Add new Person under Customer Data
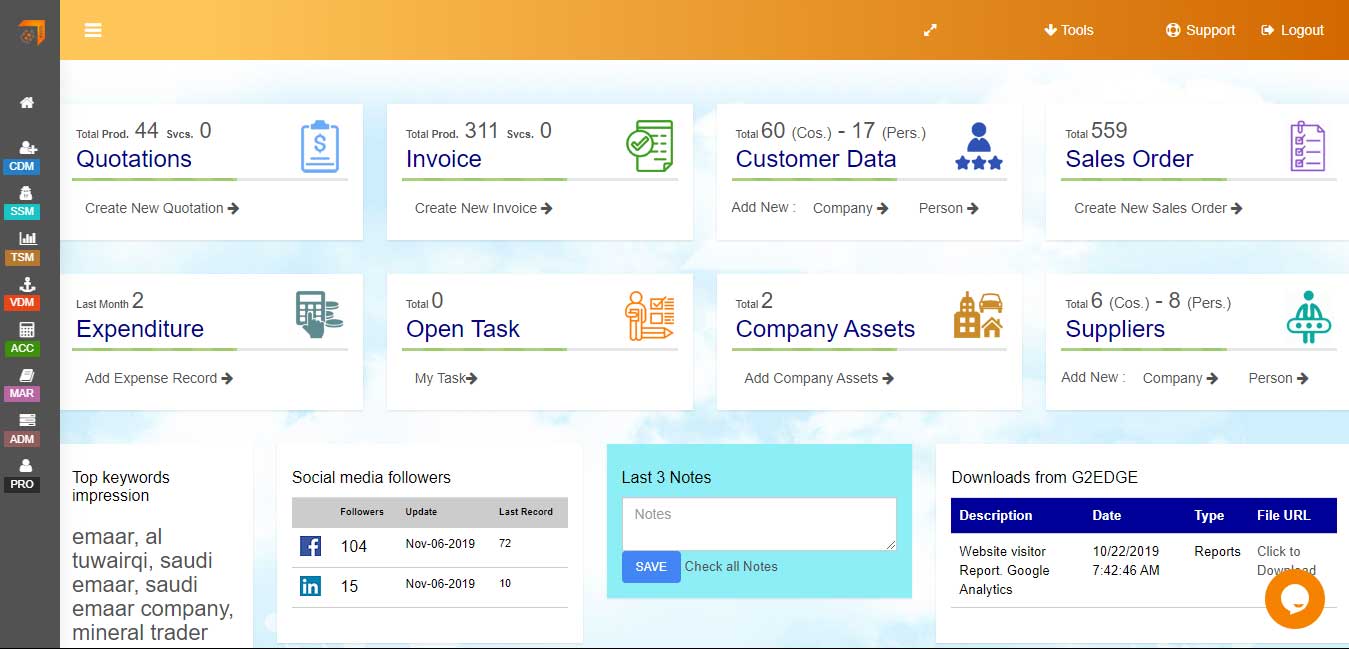Screen dimensions: 1349x649 pyautogui.click(x=948, y=208)
